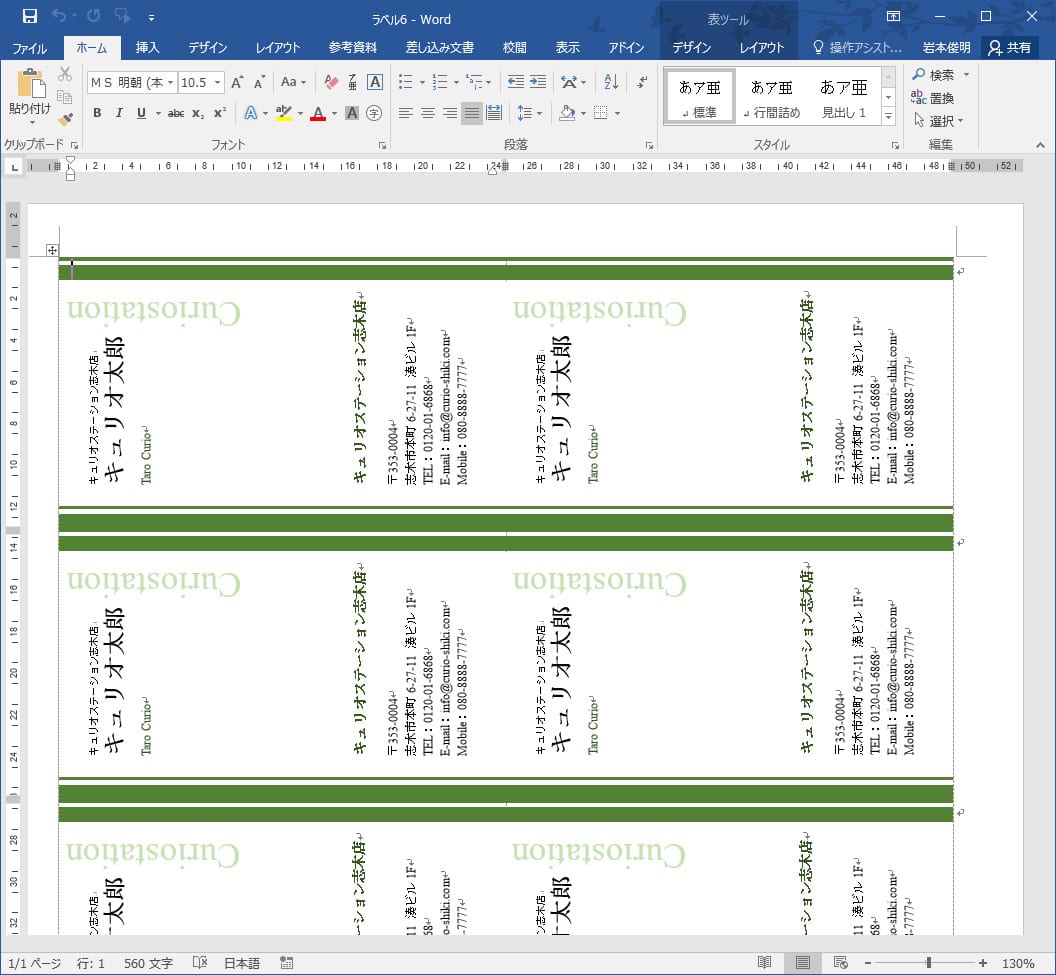Toggle Italic formatting
The width and height of the screenshot is (1056, 975).
119,113
